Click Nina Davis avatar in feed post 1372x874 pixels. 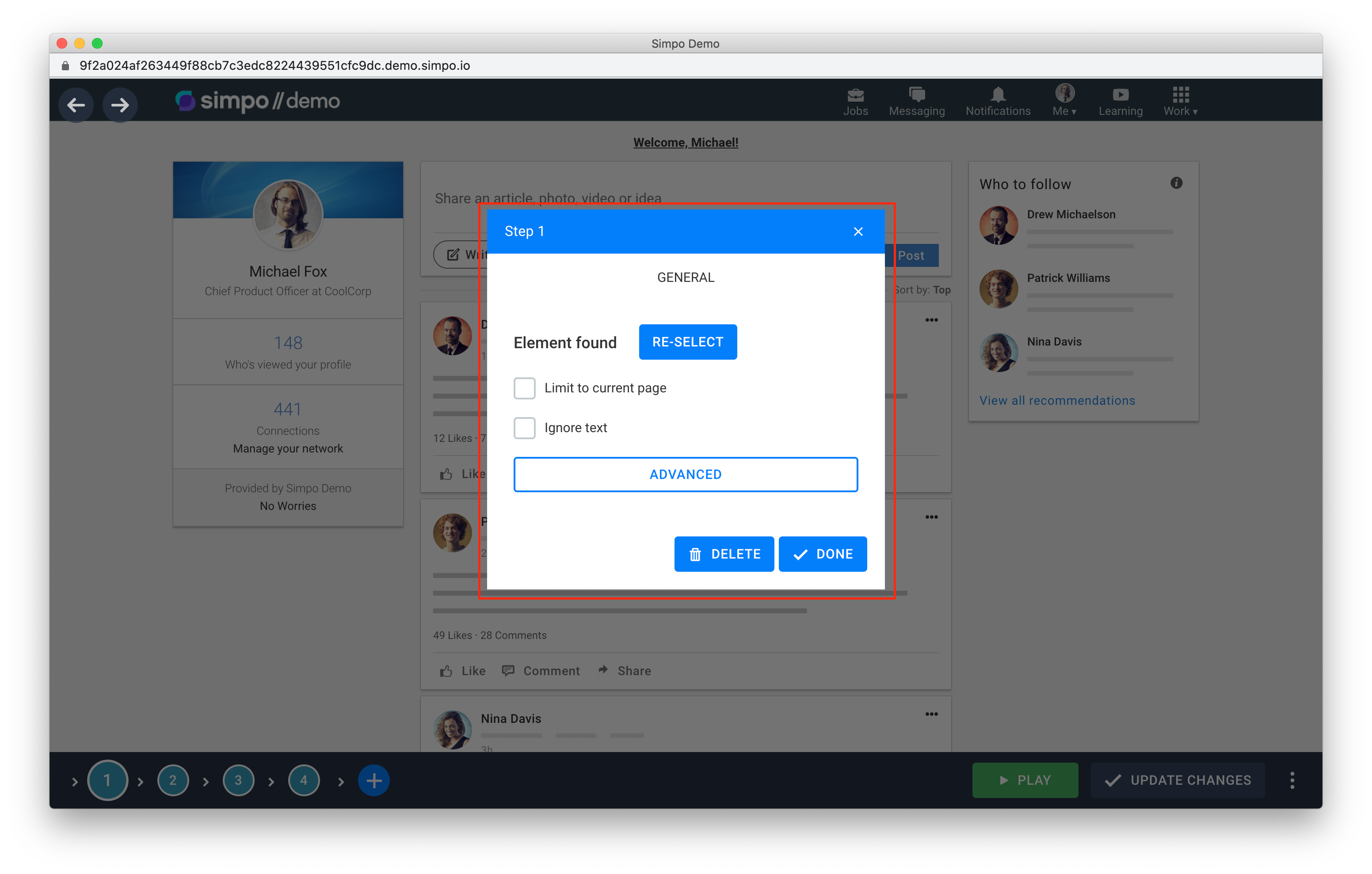(x=452, y=730)
